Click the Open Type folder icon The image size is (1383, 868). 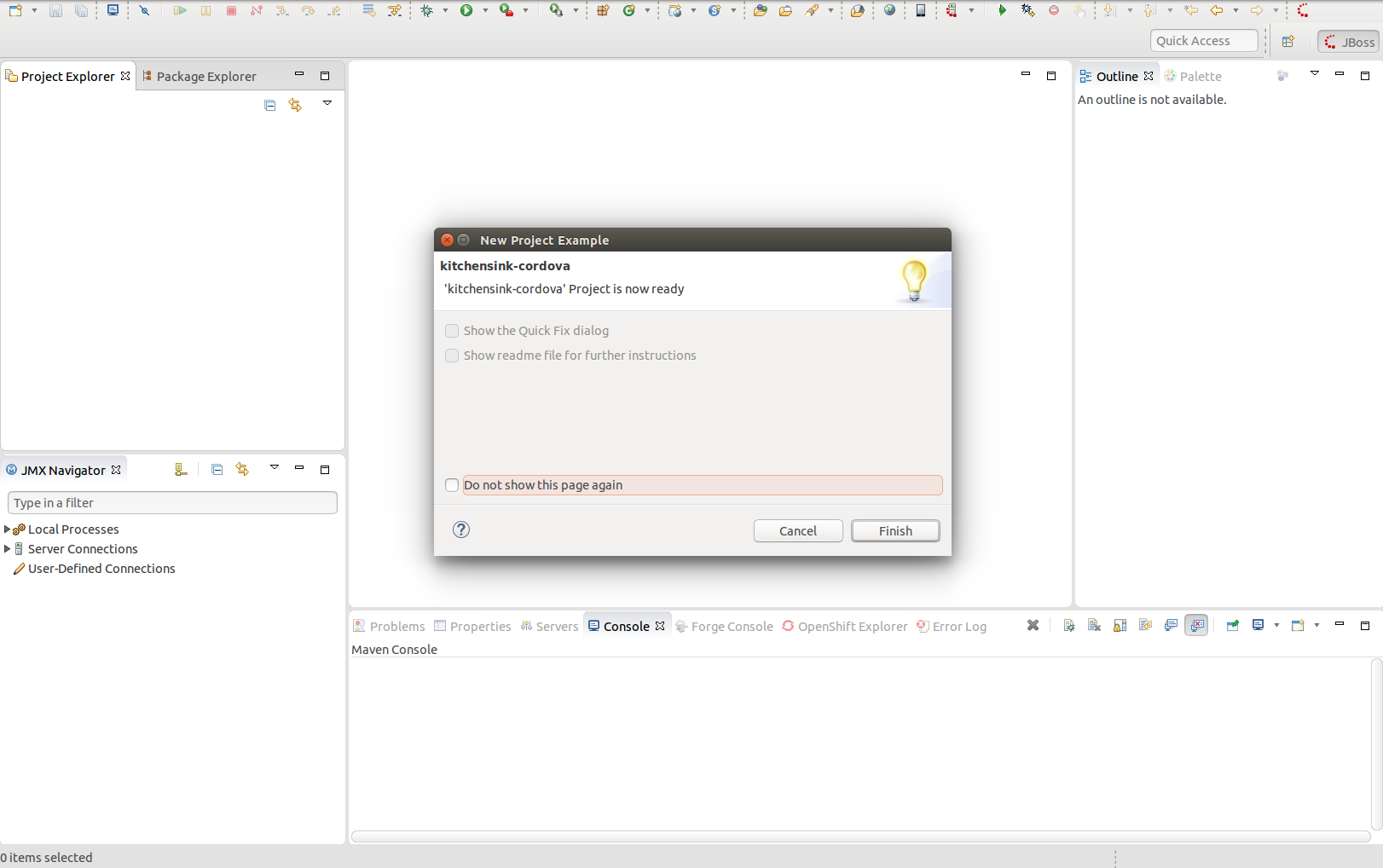760,11
